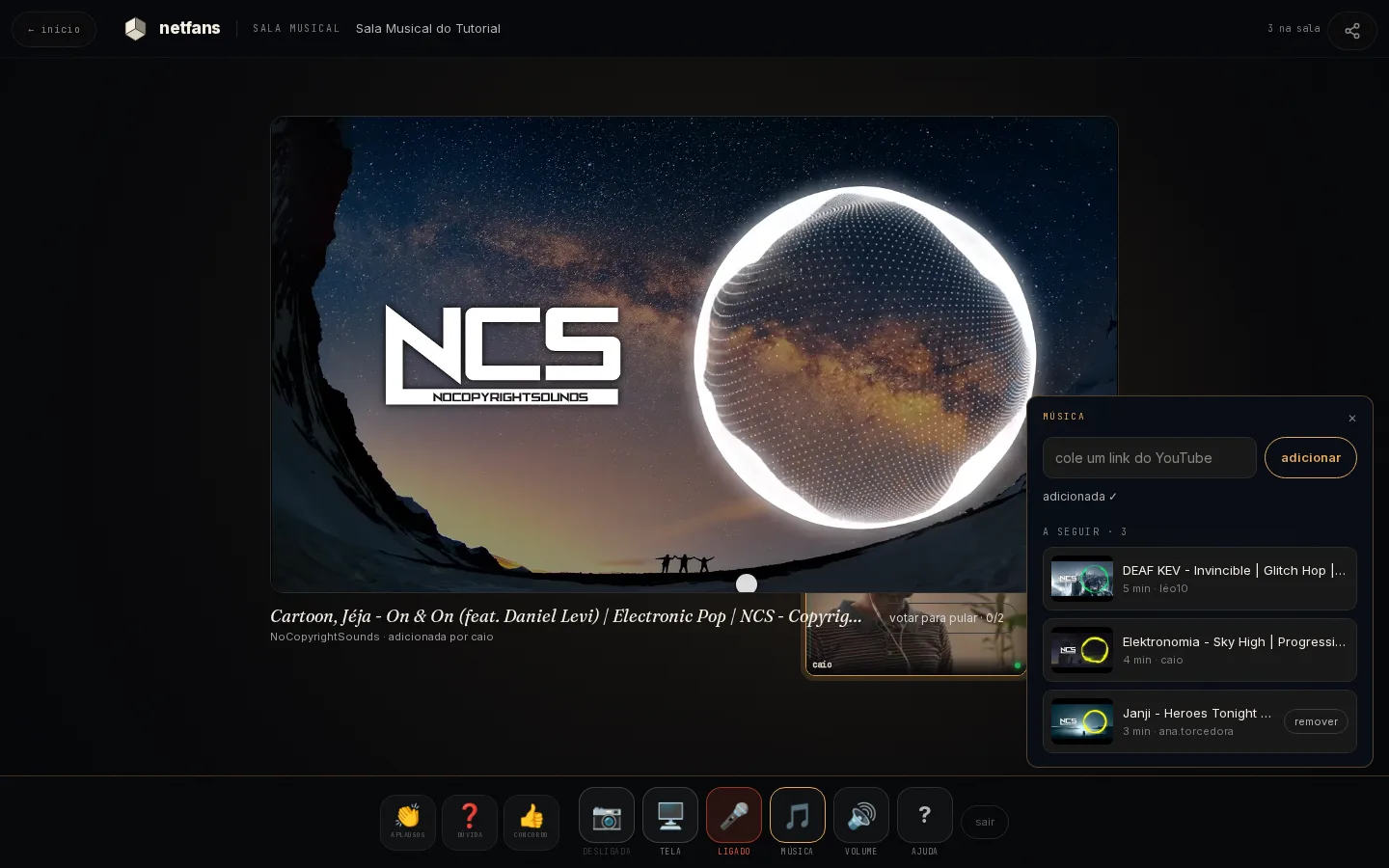
Task: Send thumbs-up agree reaction
Action: pos(531,823)
